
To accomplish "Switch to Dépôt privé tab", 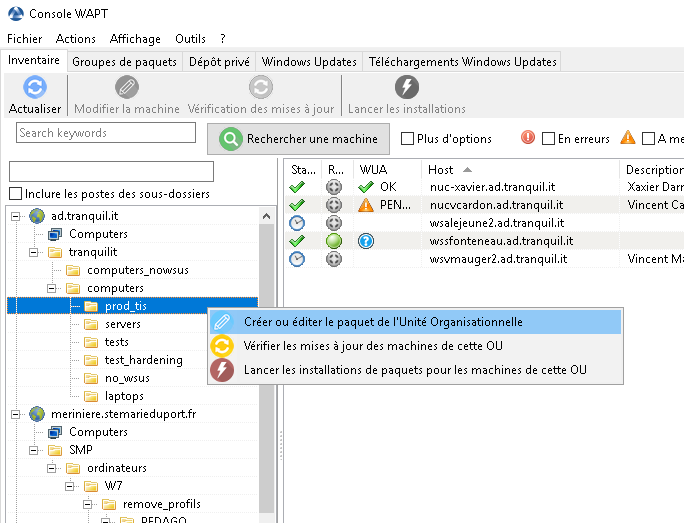I will (x=219, y=62).
